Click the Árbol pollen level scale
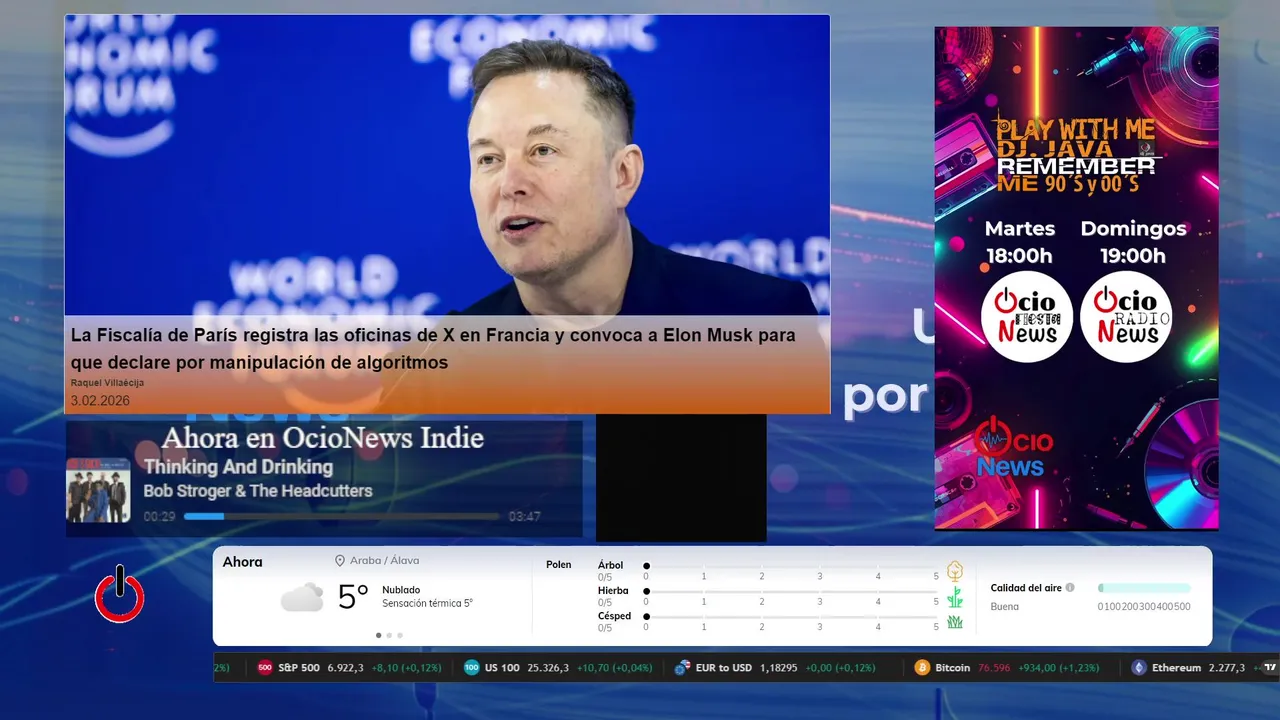This screenshot has height=720, width=1280. click(791, 571)
